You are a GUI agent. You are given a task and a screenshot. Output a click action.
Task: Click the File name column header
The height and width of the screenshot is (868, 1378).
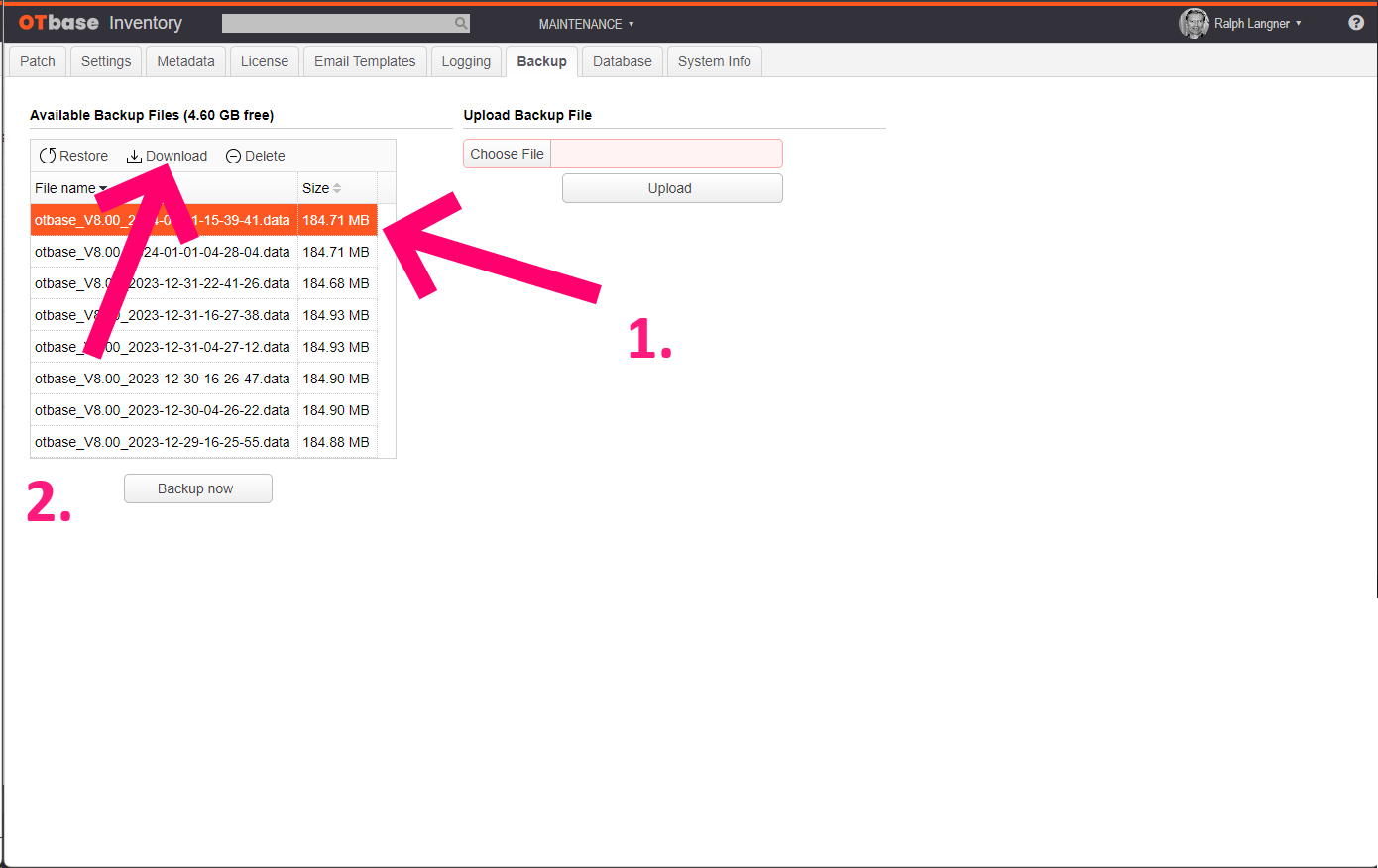[164, 188]
